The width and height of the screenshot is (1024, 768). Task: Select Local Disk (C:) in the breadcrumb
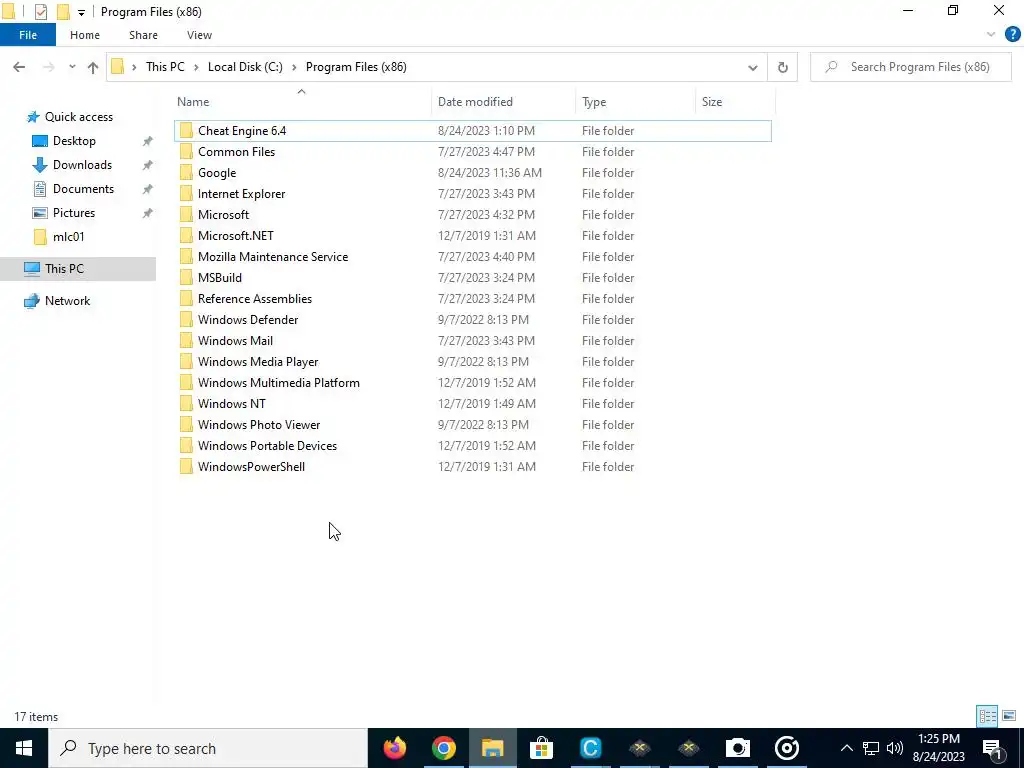(245, 67)
